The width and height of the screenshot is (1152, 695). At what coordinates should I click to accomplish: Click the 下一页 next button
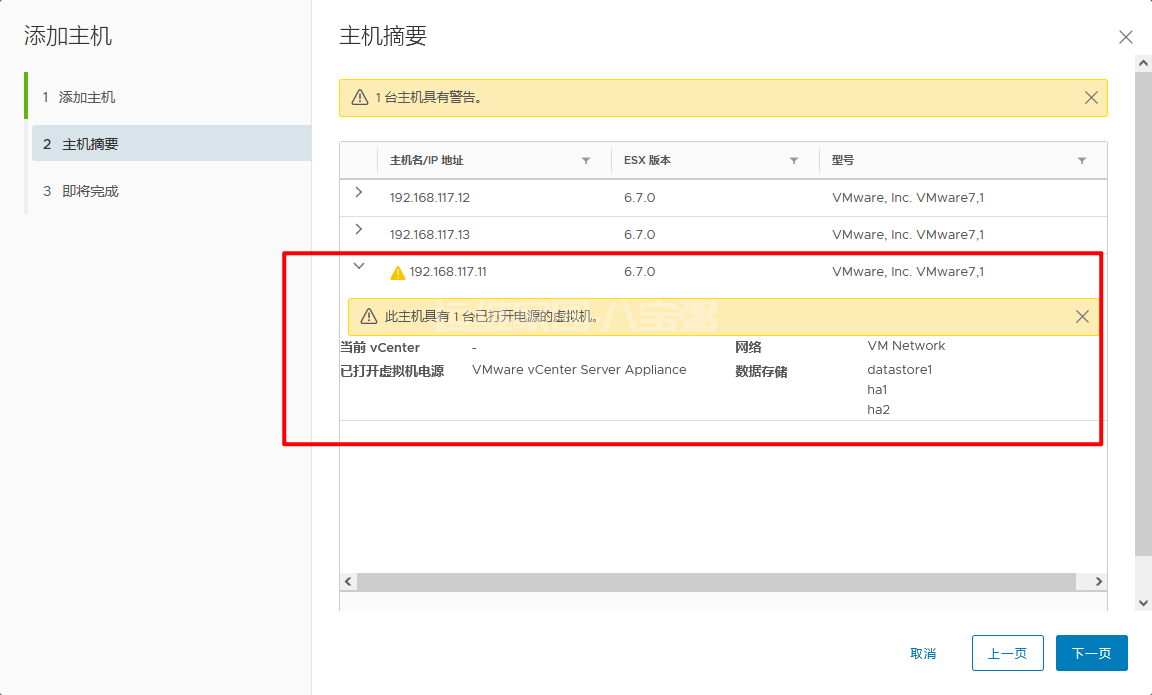[1091, 653]
